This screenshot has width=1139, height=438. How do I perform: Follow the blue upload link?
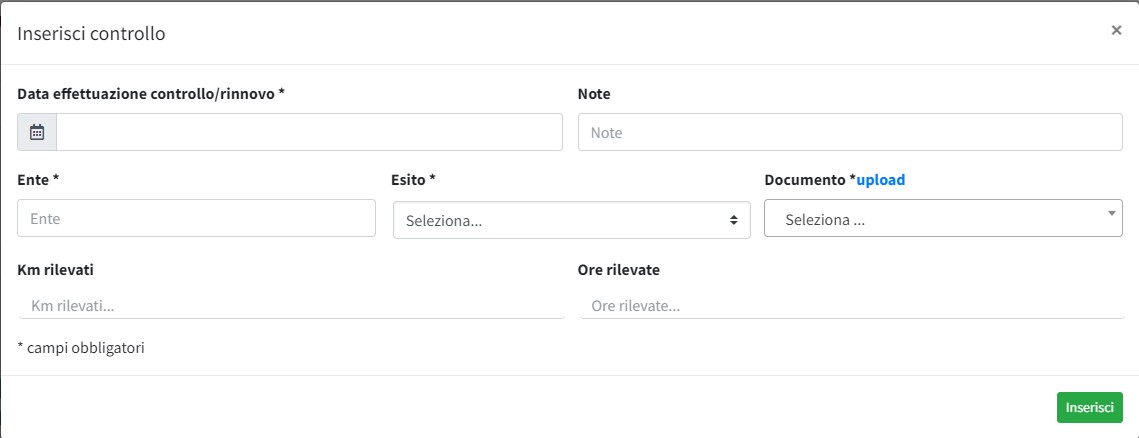coord(881,180)
